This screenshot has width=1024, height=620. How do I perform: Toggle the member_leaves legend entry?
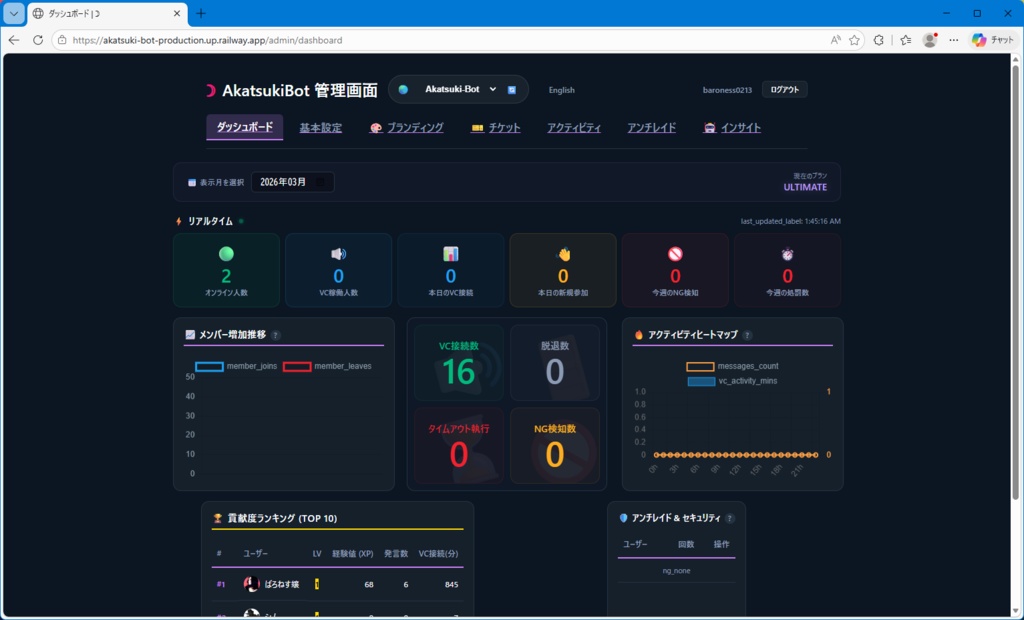coord(296,366)
